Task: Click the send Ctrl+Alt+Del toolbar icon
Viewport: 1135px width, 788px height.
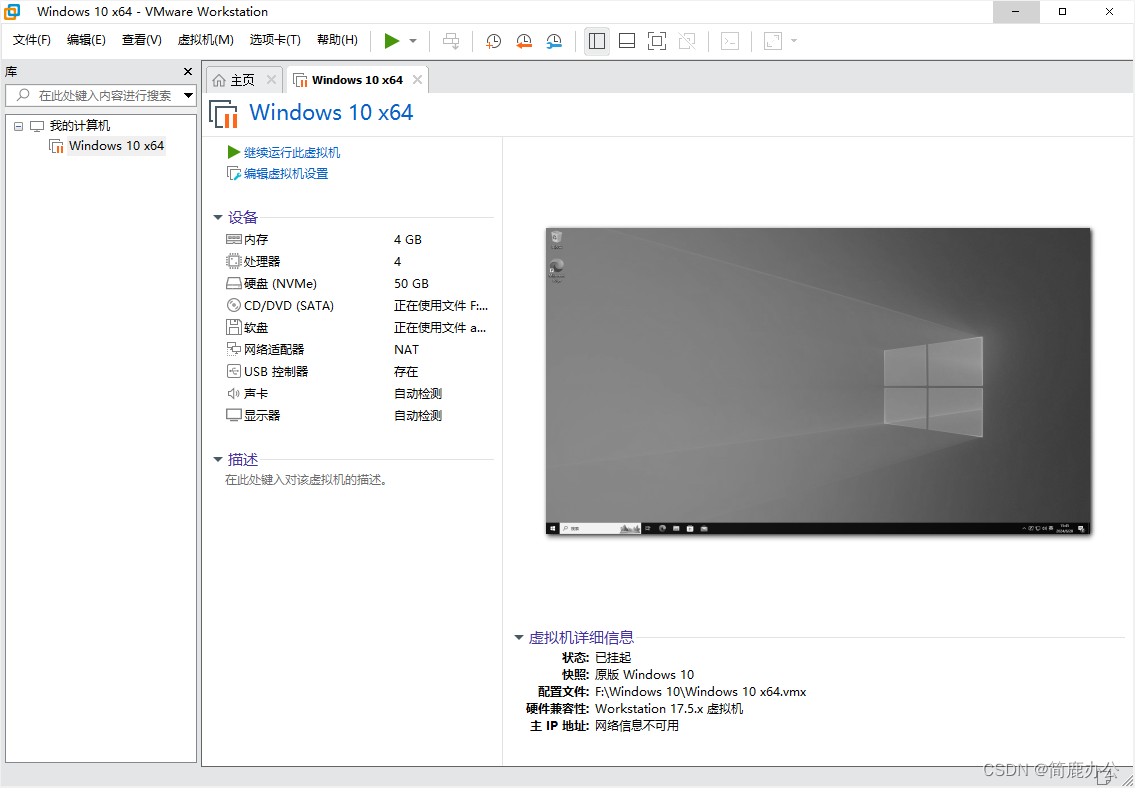Action: (451, 41)
